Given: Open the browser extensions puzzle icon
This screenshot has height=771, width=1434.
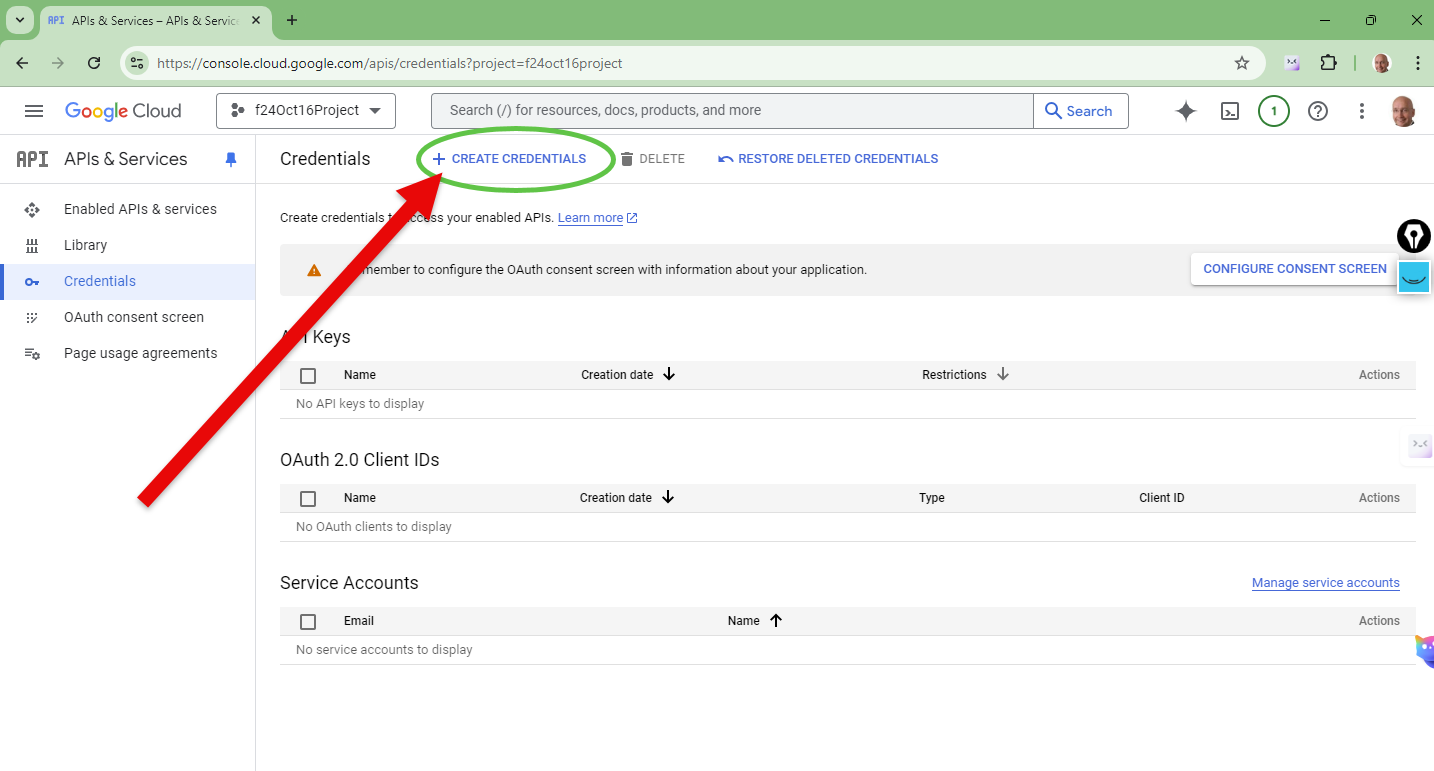Looking at the screenshot, I should pyautogui.click(x=1328, y=63).
